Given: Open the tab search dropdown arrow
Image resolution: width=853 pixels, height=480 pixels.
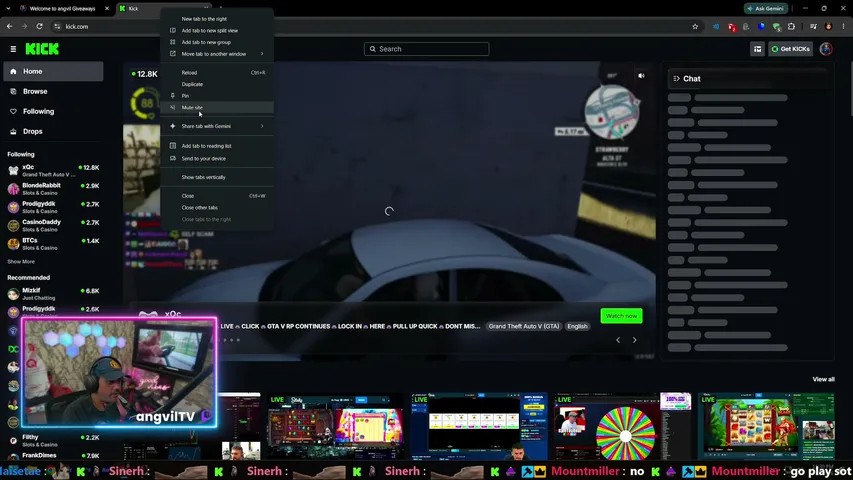Looking at the screenshot, I should [8, 9].
